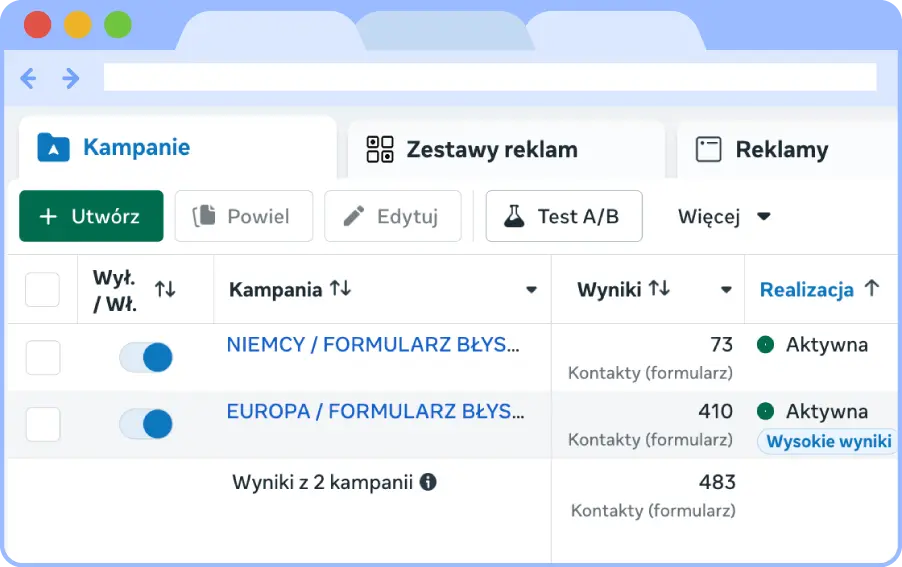The width and height of the screenshot is (902, 567).
Task: Switch to the Zestawy reklam tab
Action: pyautogui.click(x=492, y=150)
